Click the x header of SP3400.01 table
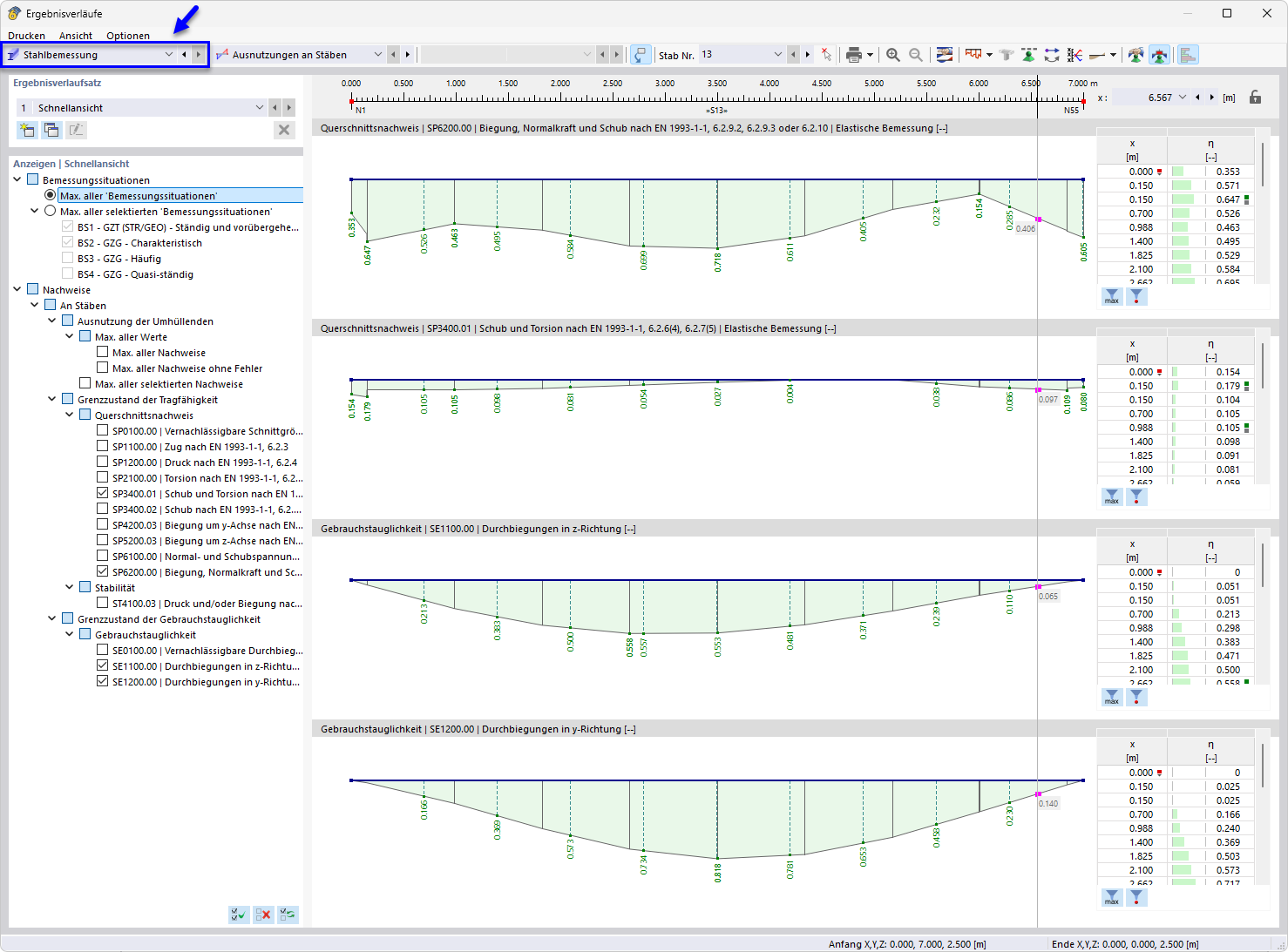The width and height of the screenshot is (1288, 952). (1132, 344)
